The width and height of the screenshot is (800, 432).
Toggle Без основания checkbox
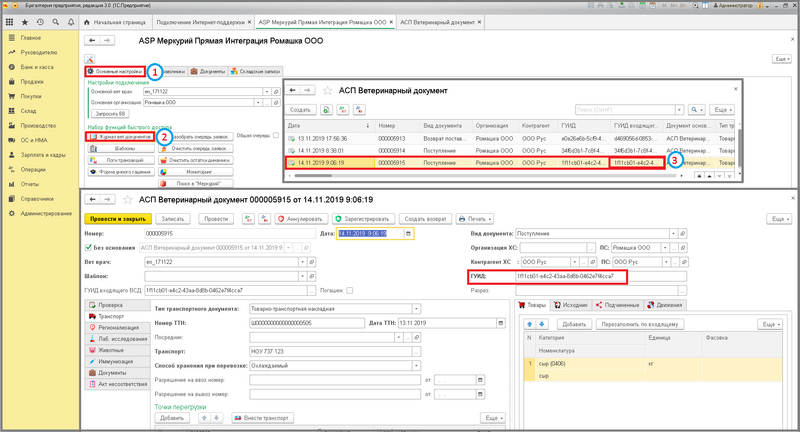coord(88,248)
